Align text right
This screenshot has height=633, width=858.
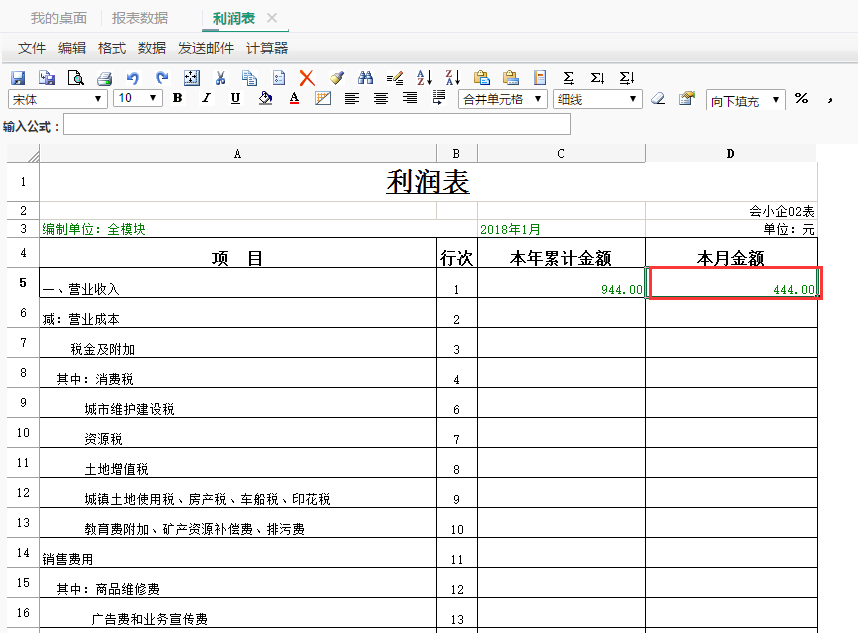pos(410,98)
